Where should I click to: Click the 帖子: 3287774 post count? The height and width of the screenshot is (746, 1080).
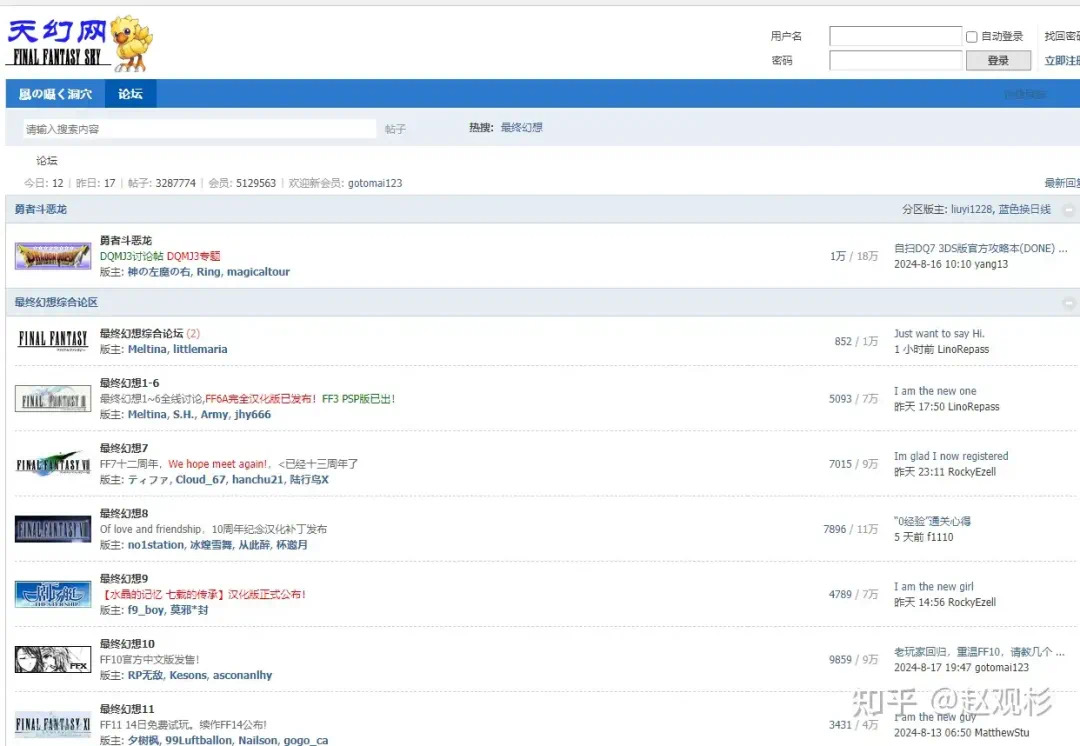click(162, 183)
